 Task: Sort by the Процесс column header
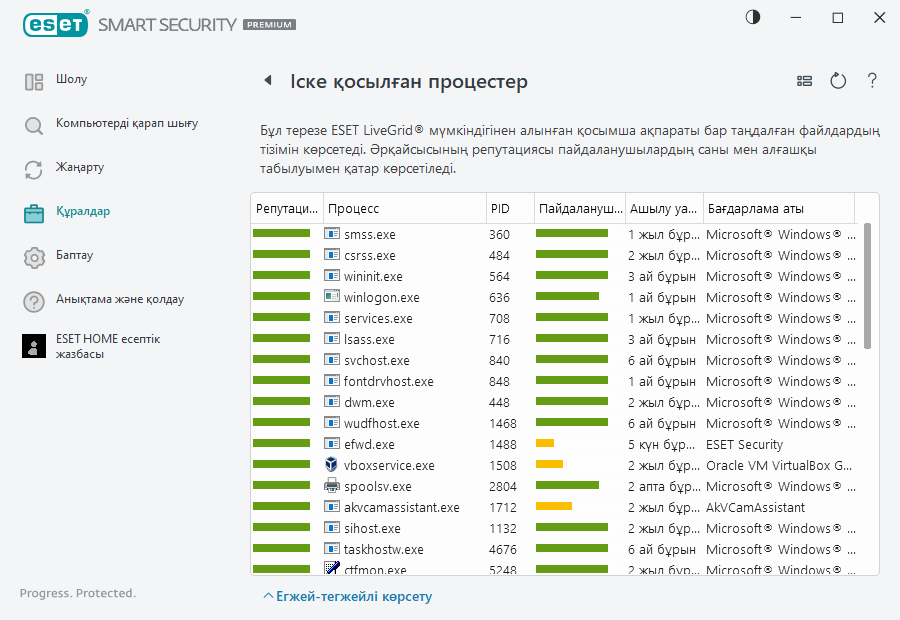pyautogui.click(x=353, y=209)
